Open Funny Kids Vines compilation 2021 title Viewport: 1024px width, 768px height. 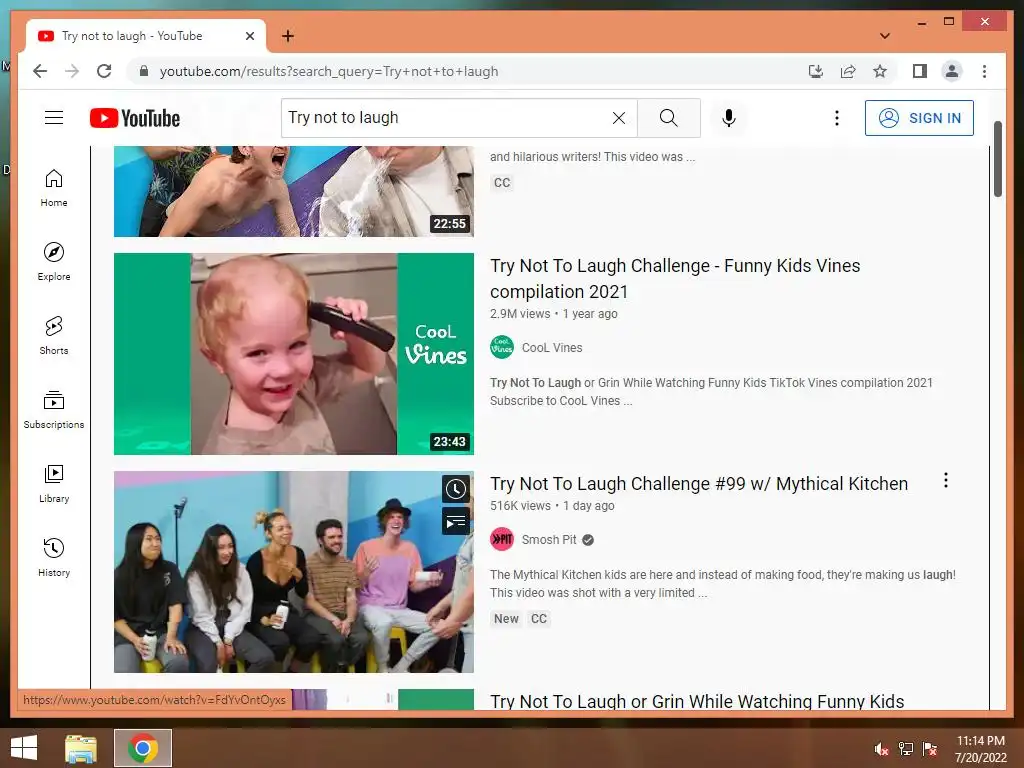pyautogui.click(x=675, y=278)
